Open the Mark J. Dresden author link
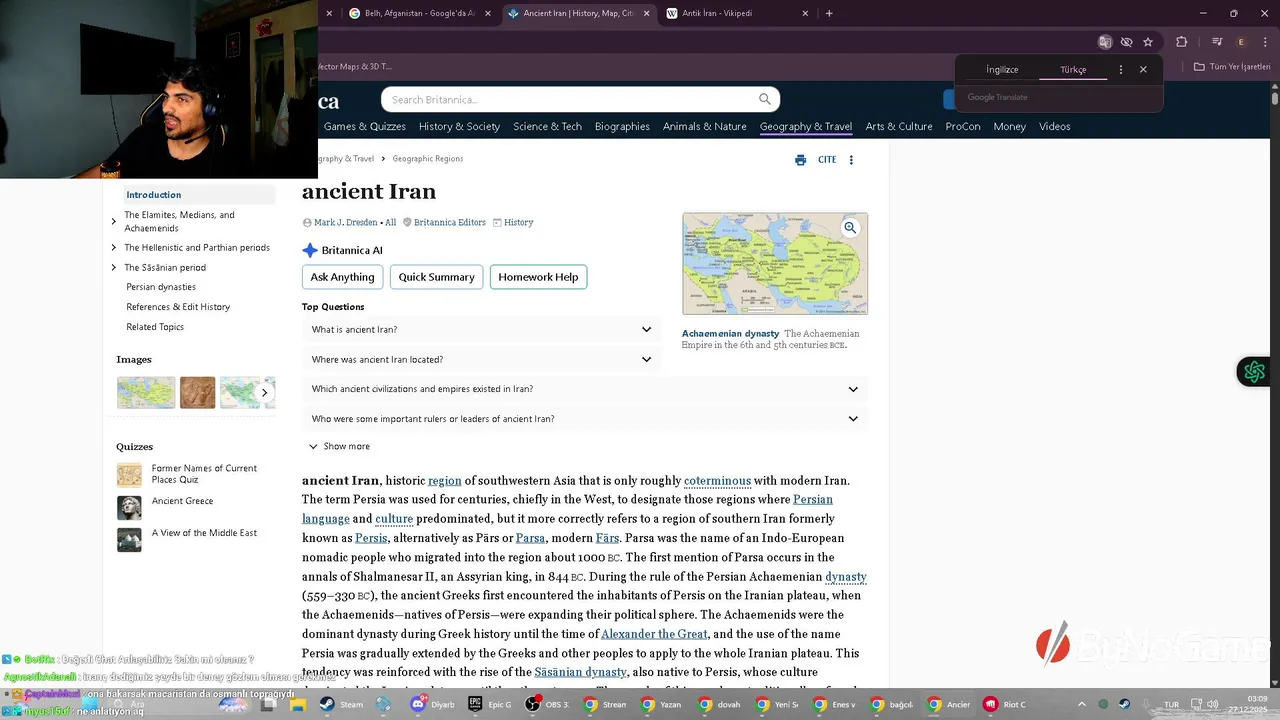The height and width of the screenshot is (720, 1280). click(x=345, y=222)
